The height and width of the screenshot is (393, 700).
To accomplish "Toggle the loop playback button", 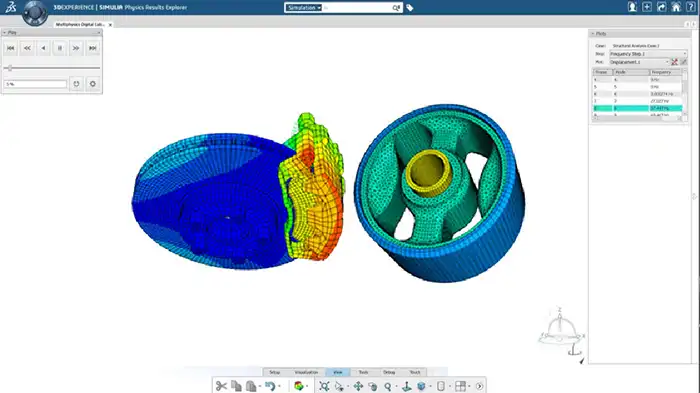I will [76, 84].
